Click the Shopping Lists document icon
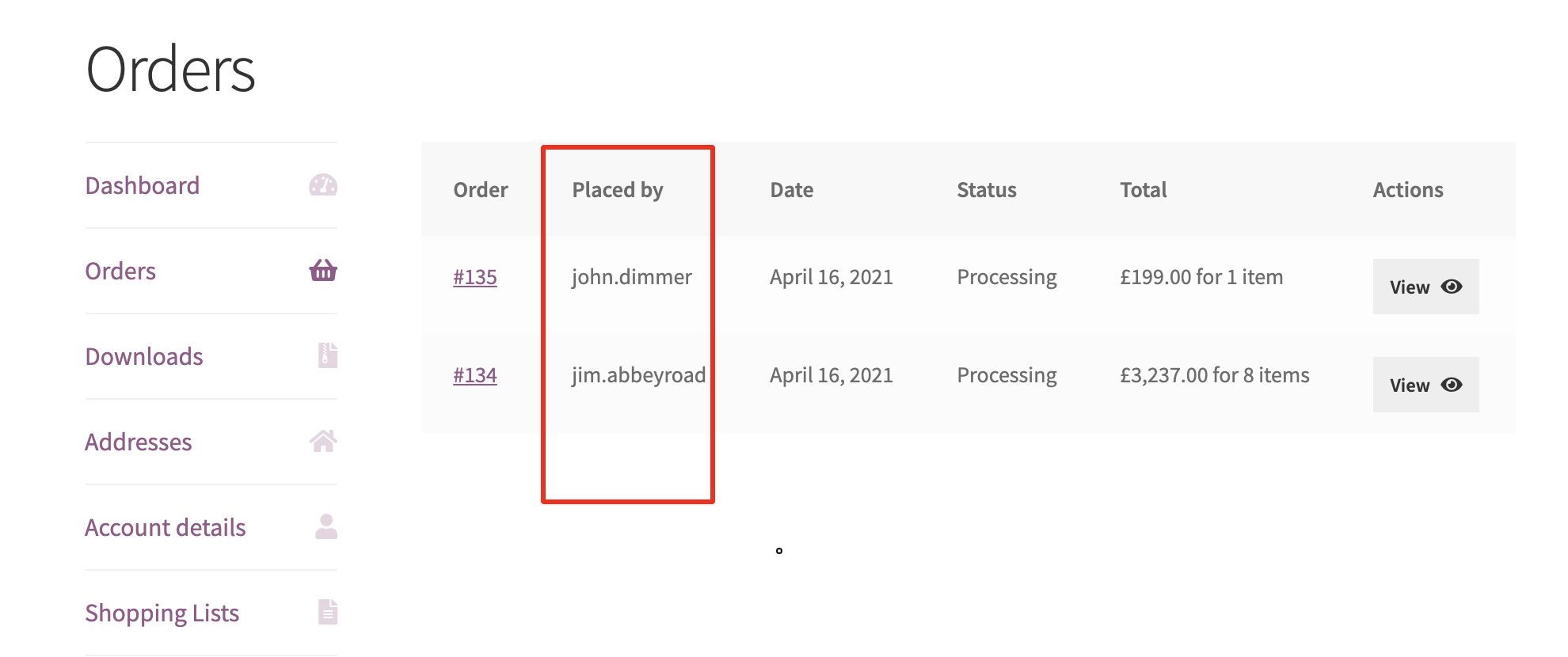Screen dimensions: 1568x657 (328, 612)
